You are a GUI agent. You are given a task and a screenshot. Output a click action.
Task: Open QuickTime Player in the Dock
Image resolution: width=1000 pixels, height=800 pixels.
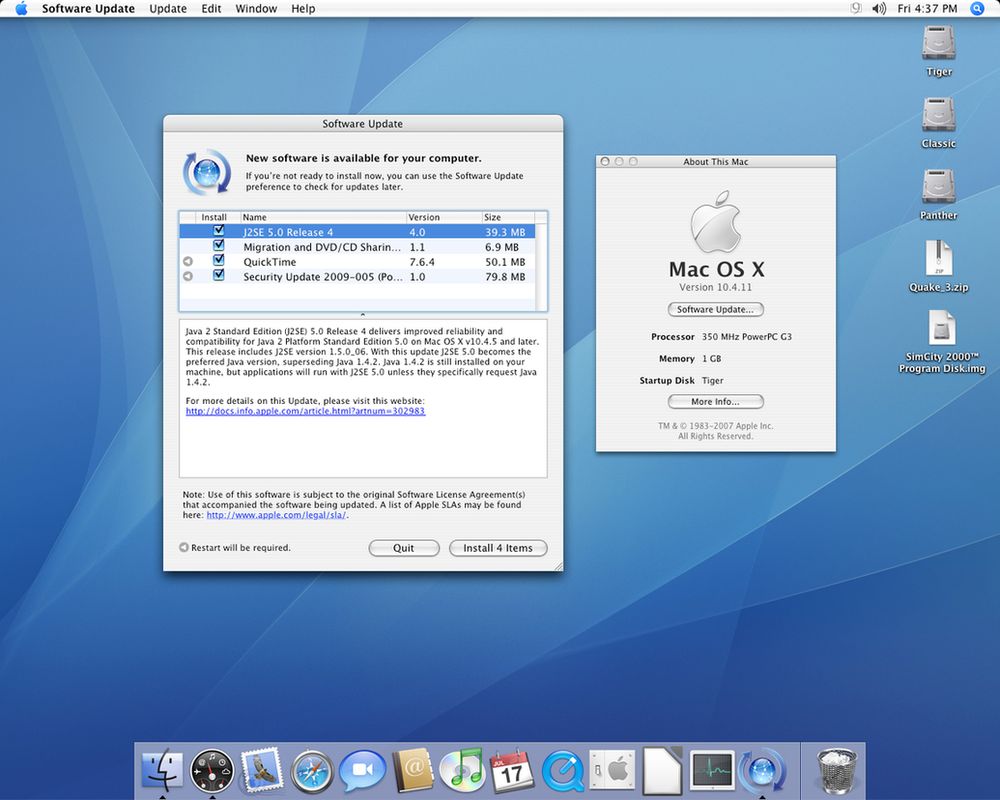[563, 770]
